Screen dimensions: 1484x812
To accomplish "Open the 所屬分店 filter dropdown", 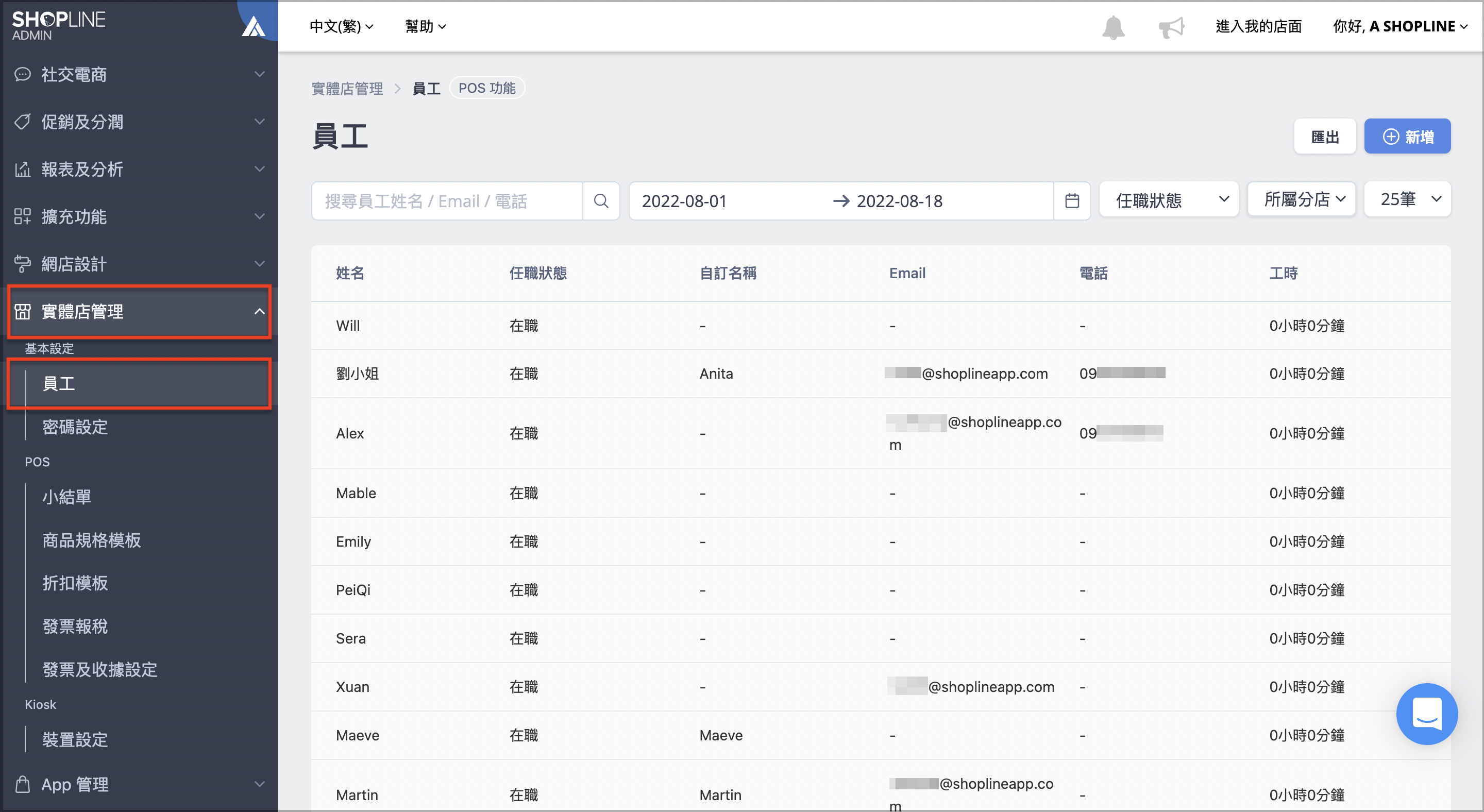I will tap(1302, 199).
